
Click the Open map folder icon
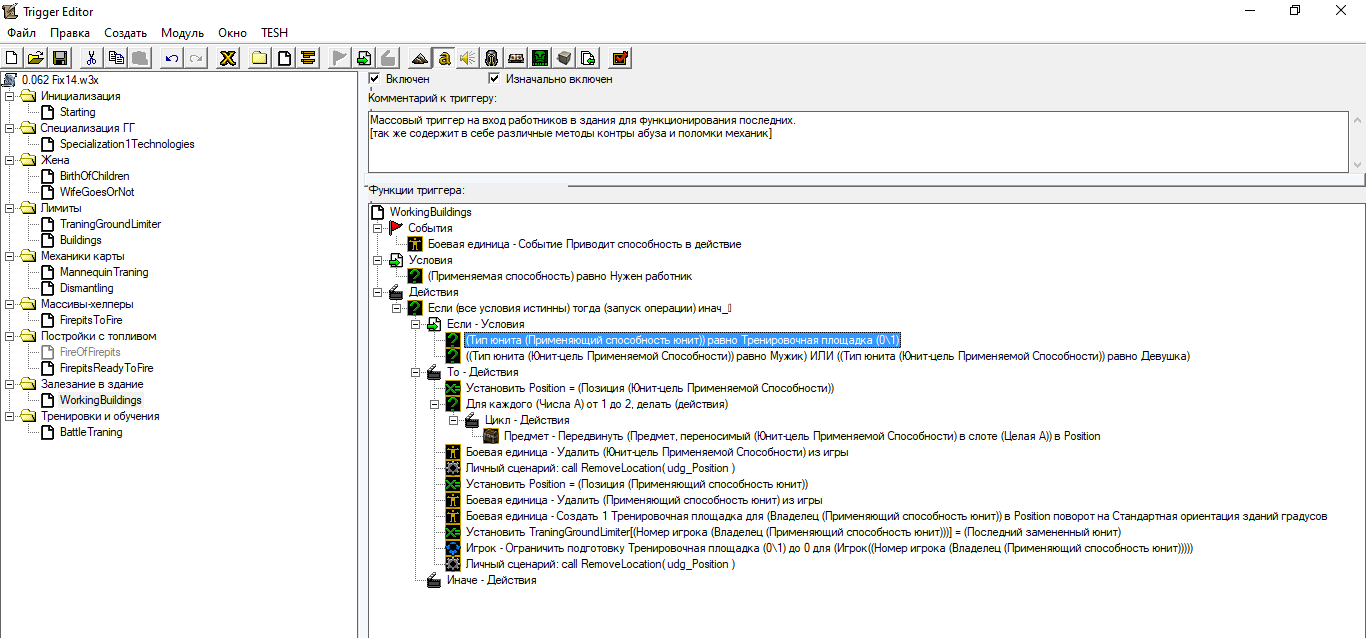click(x=35, y=58)
